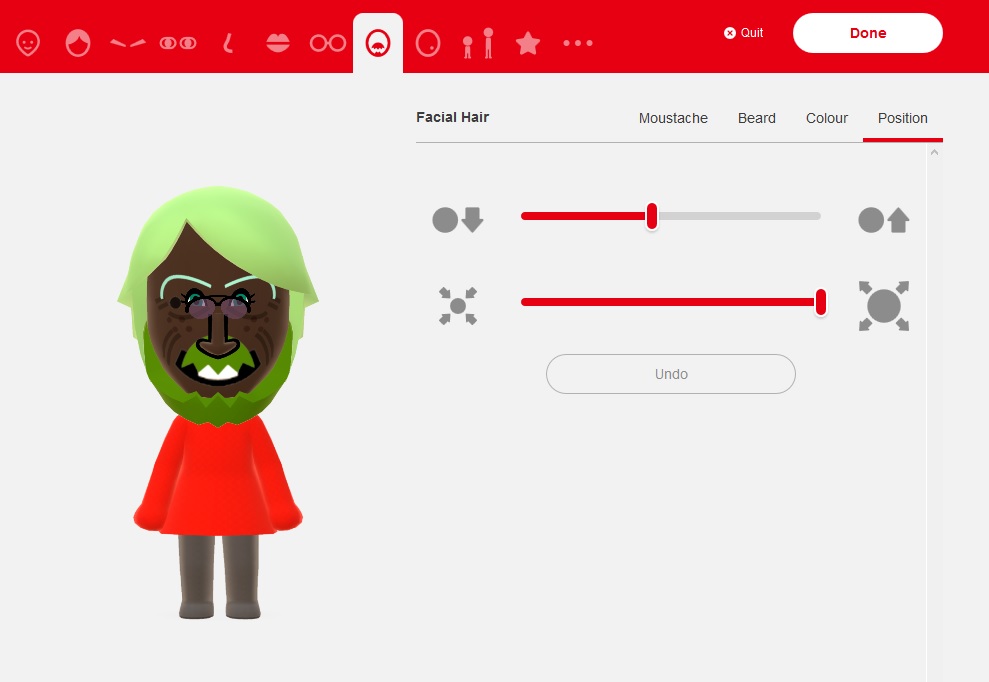
Task: Click the move-down facial hair icon
Action: [x=458, y=220]
